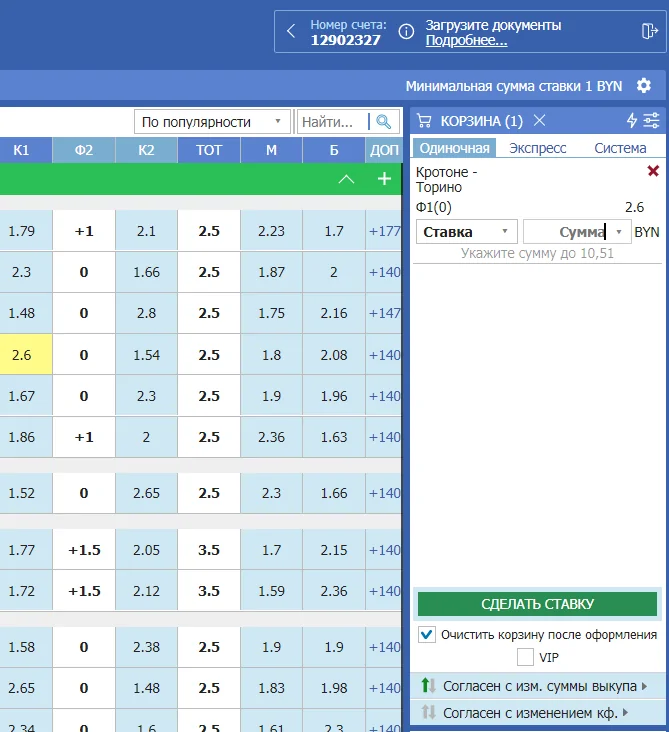
Task: Collapse section with the up chevron
Action: [x=346, y=179]
